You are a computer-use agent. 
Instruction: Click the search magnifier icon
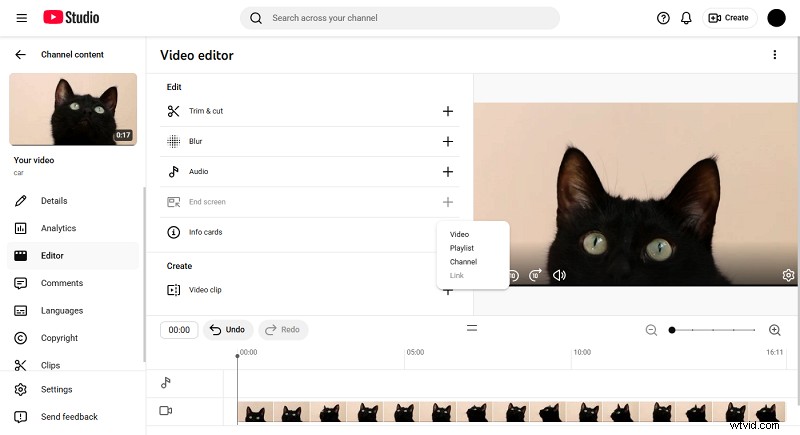256,18
